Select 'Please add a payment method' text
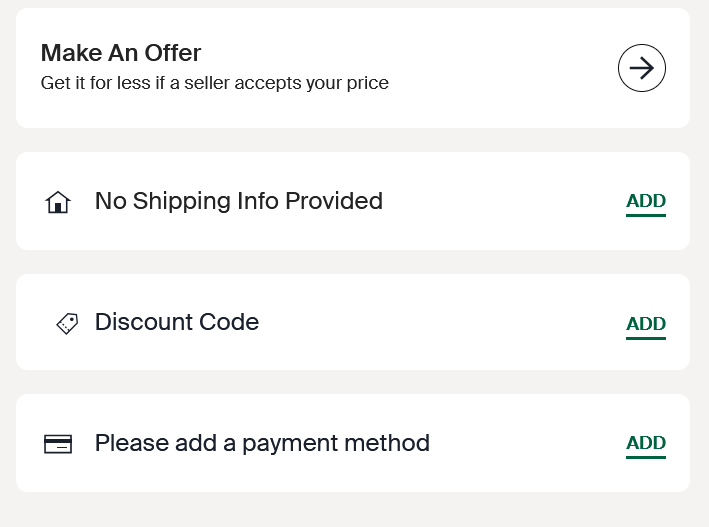Screen dimensions: 709x527 (262, 443)
